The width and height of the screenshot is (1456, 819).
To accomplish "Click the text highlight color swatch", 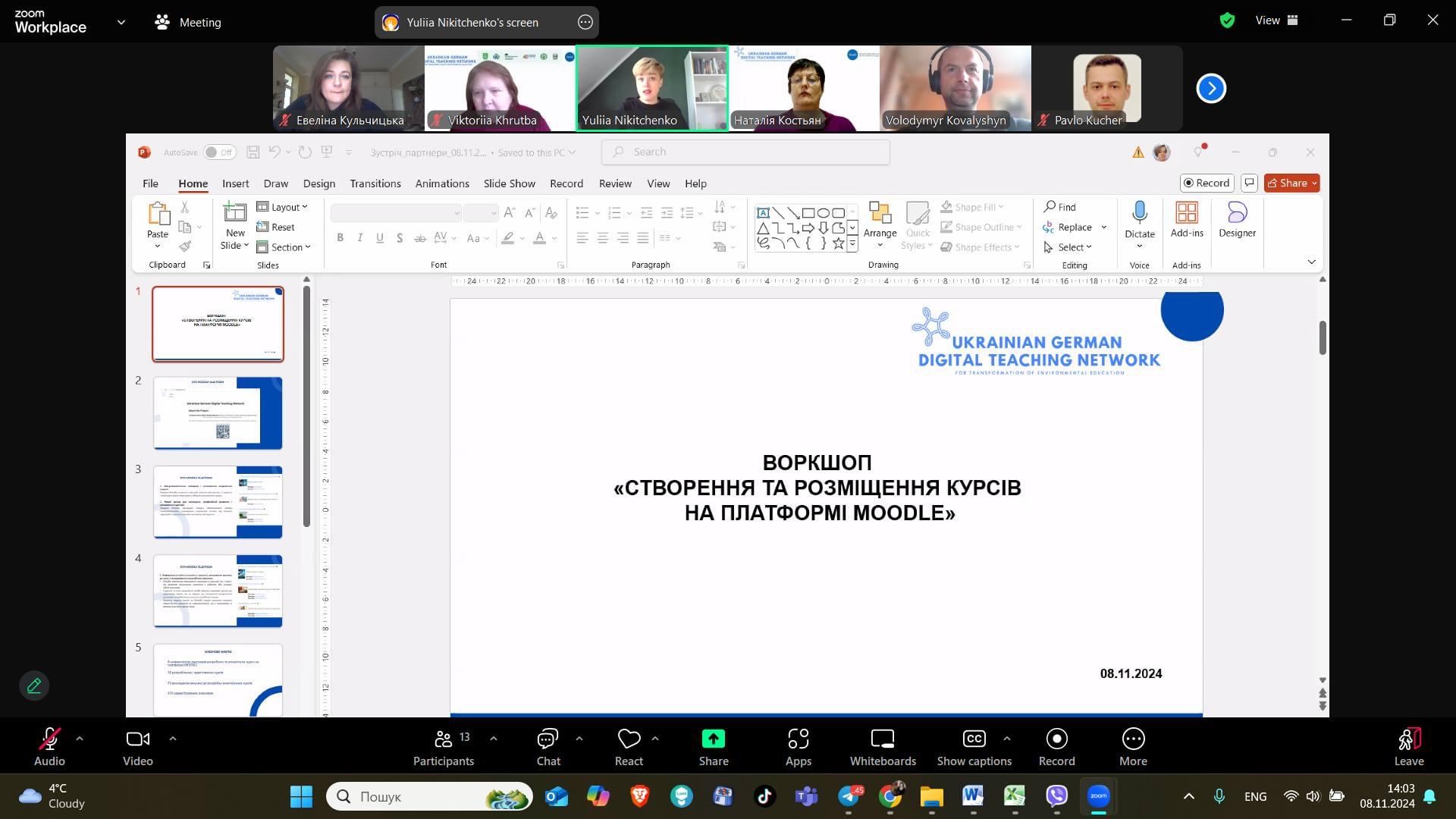I will (507, 238).
